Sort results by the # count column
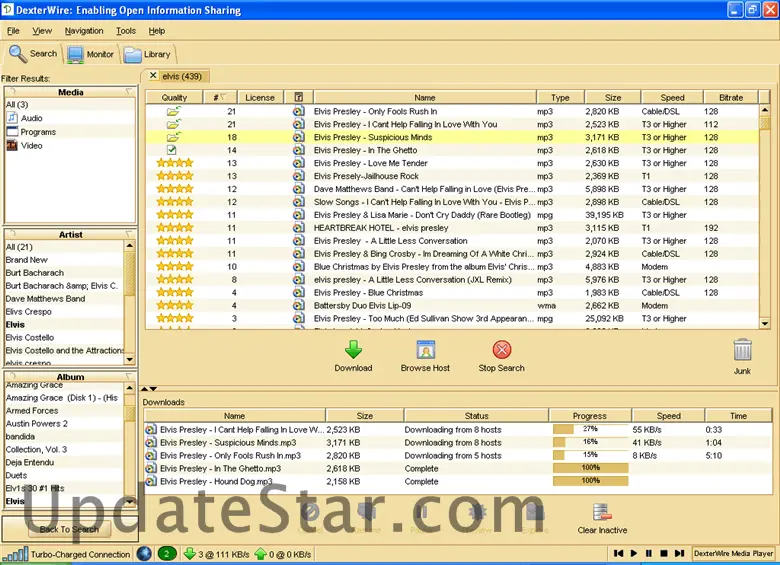780x565 pixels. pyautogui.click(x=219, y=97)
